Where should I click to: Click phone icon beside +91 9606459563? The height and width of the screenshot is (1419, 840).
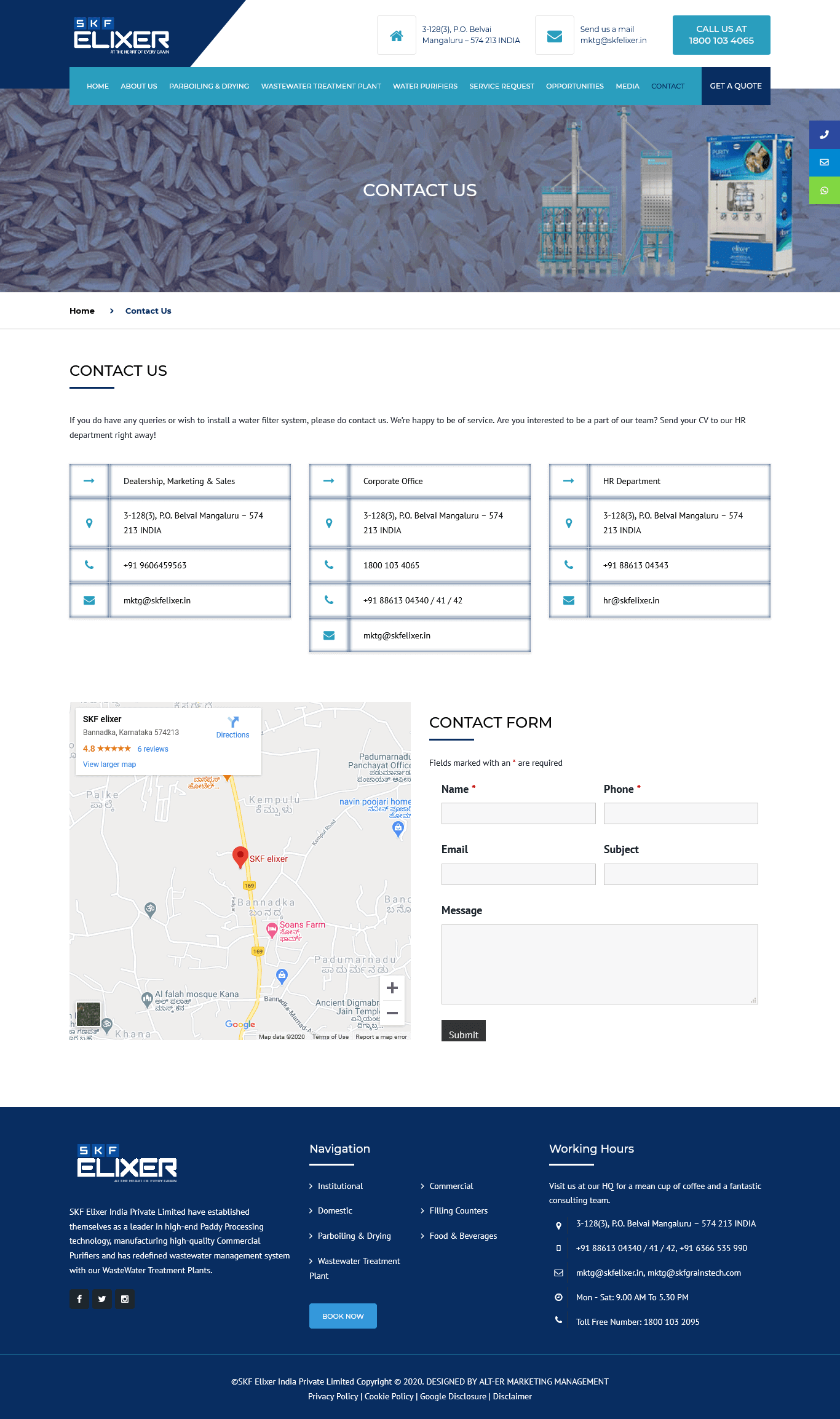point(89,565)
